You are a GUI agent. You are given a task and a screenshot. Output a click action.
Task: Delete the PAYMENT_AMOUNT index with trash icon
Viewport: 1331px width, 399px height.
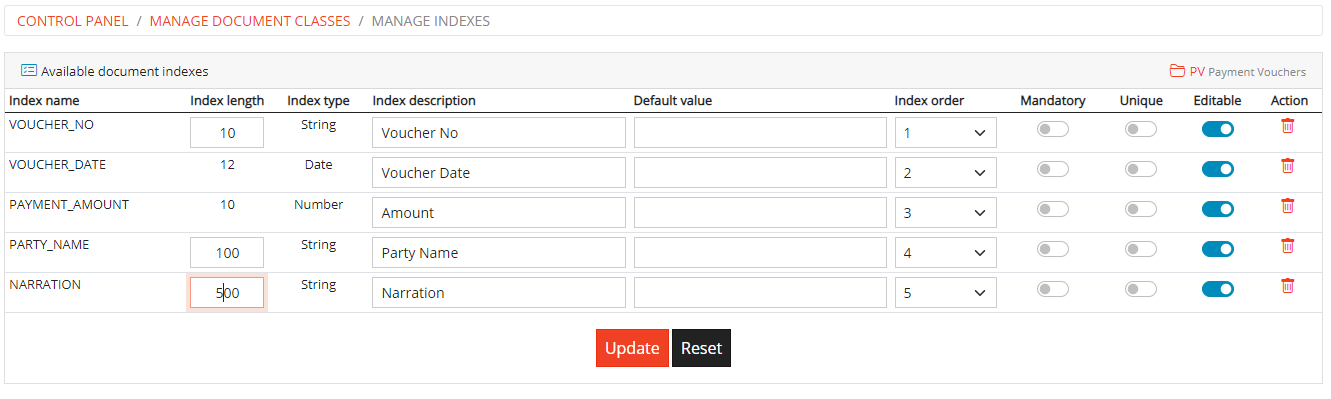point(1287,206)
